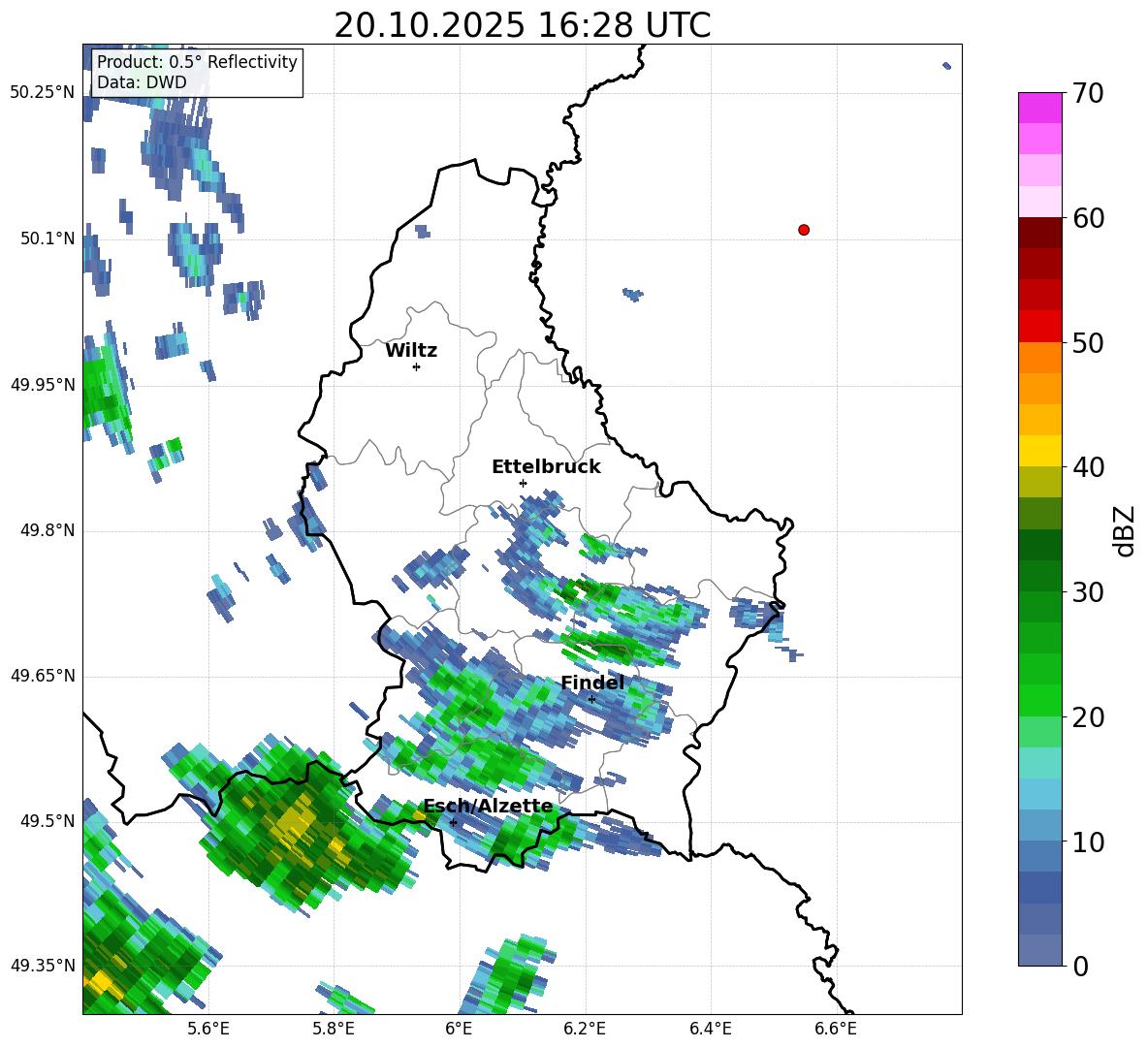Click the 6.6°E longitude label
This screenshot has width=1148, height=1048.
(x=836, y=1030)
